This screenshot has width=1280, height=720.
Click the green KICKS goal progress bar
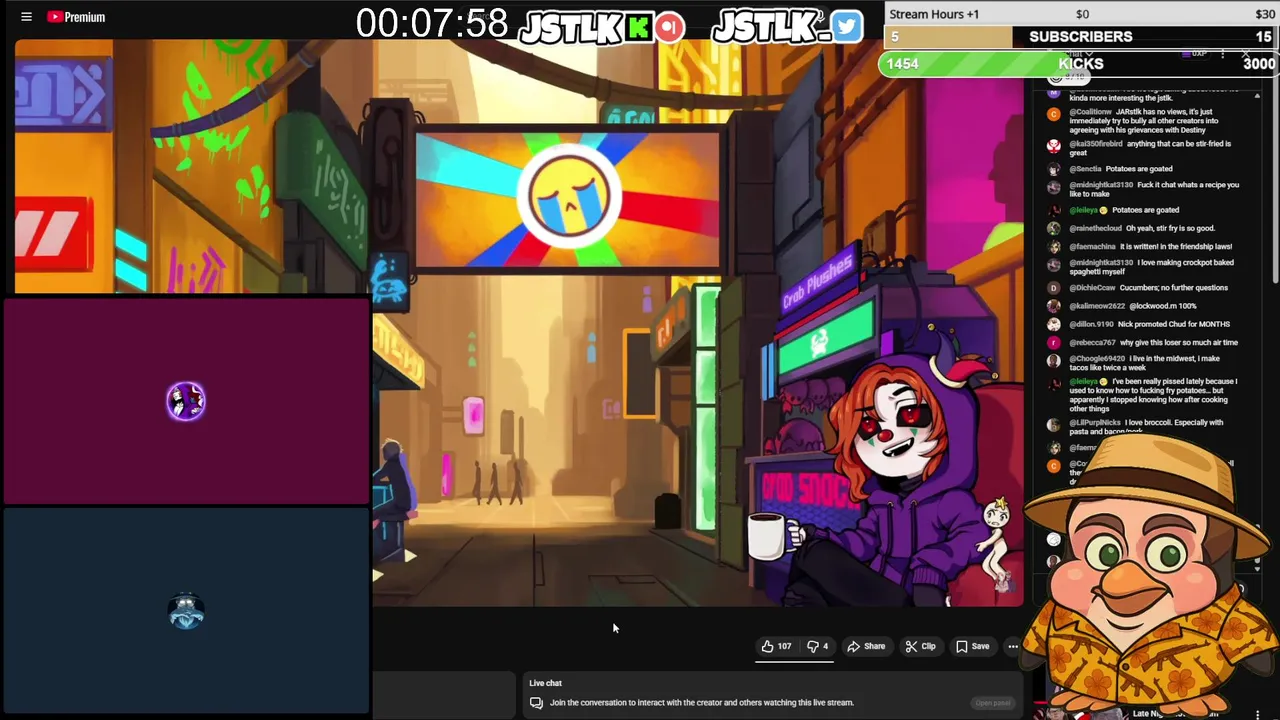pyautogui.click(x=1080, y=64)
